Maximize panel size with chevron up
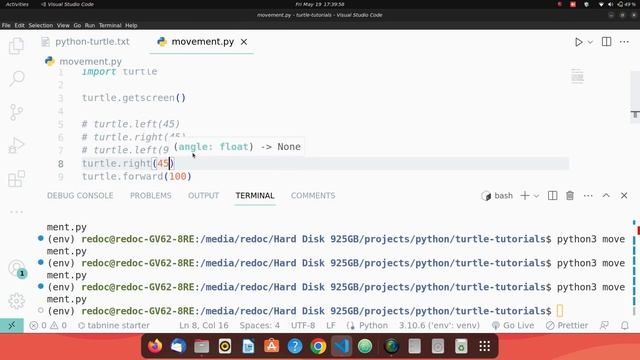 click(606, 196)
